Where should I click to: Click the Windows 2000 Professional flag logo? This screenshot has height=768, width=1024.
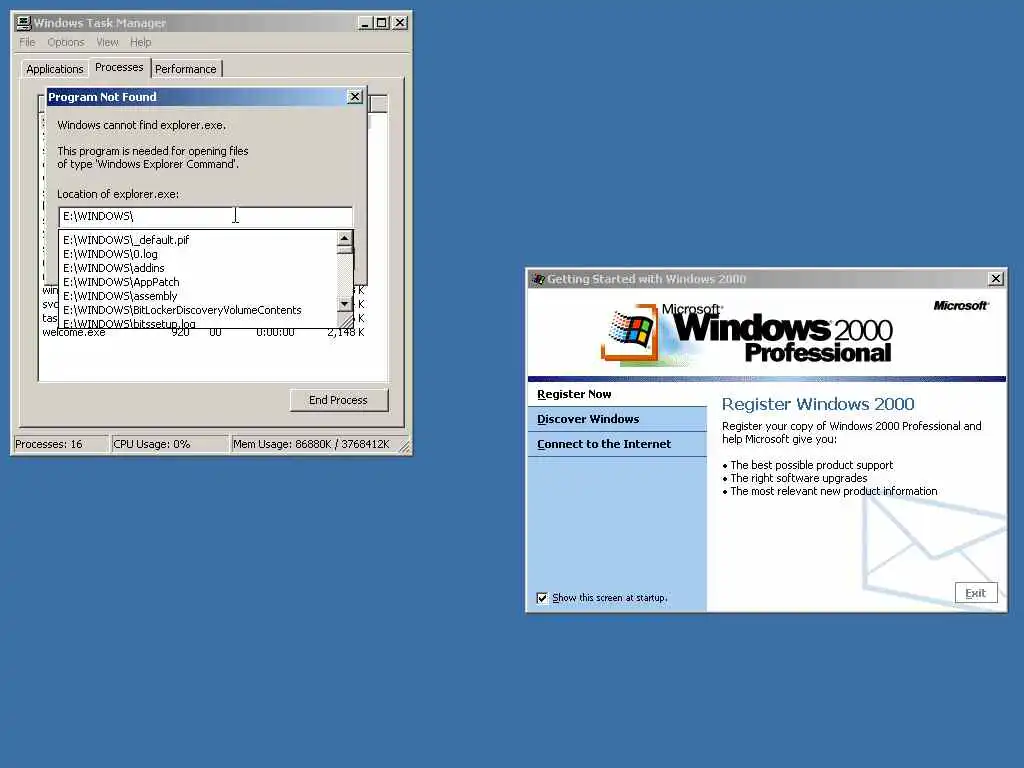(630, 332)
